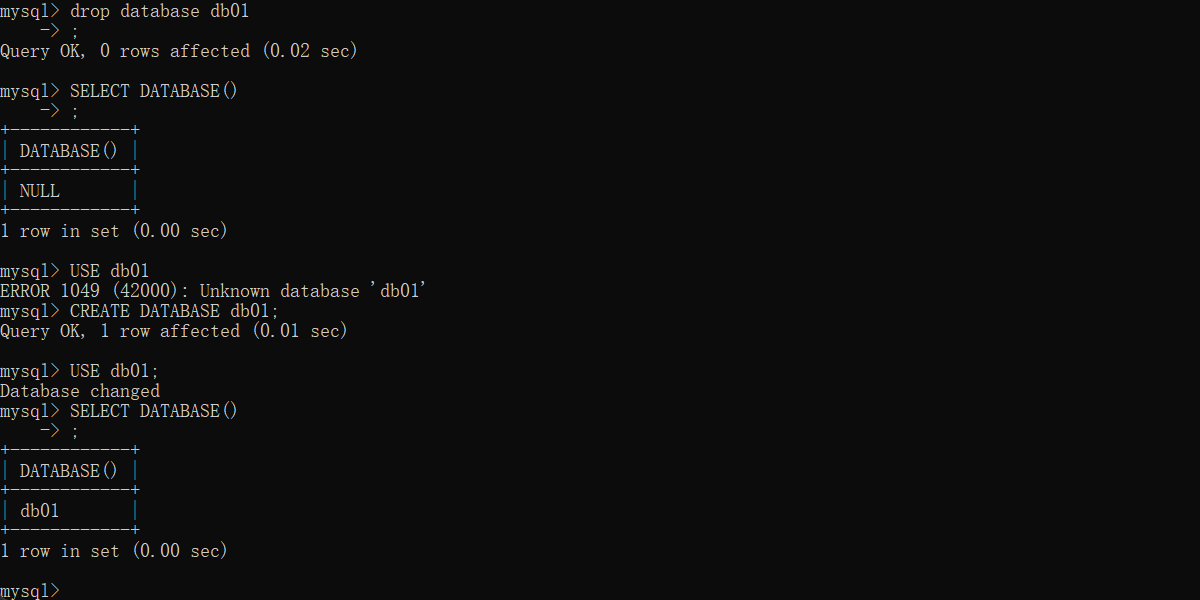This screenshot has width=1200, height=600.
Task: Click the db01 result cell in table
Action: coord(40,511)
